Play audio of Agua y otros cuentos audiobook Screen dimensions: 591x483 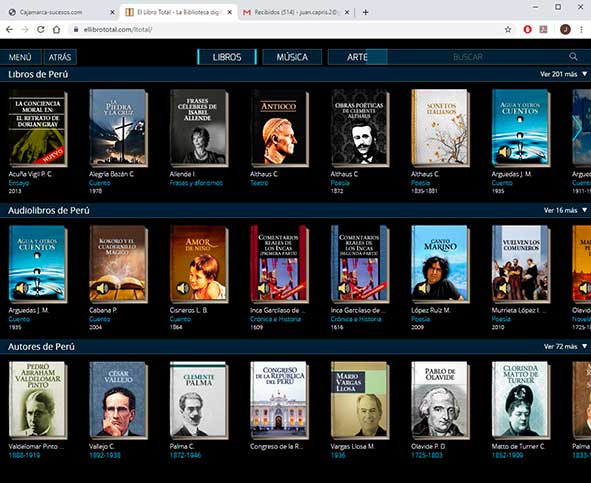[x=22, y=288]
